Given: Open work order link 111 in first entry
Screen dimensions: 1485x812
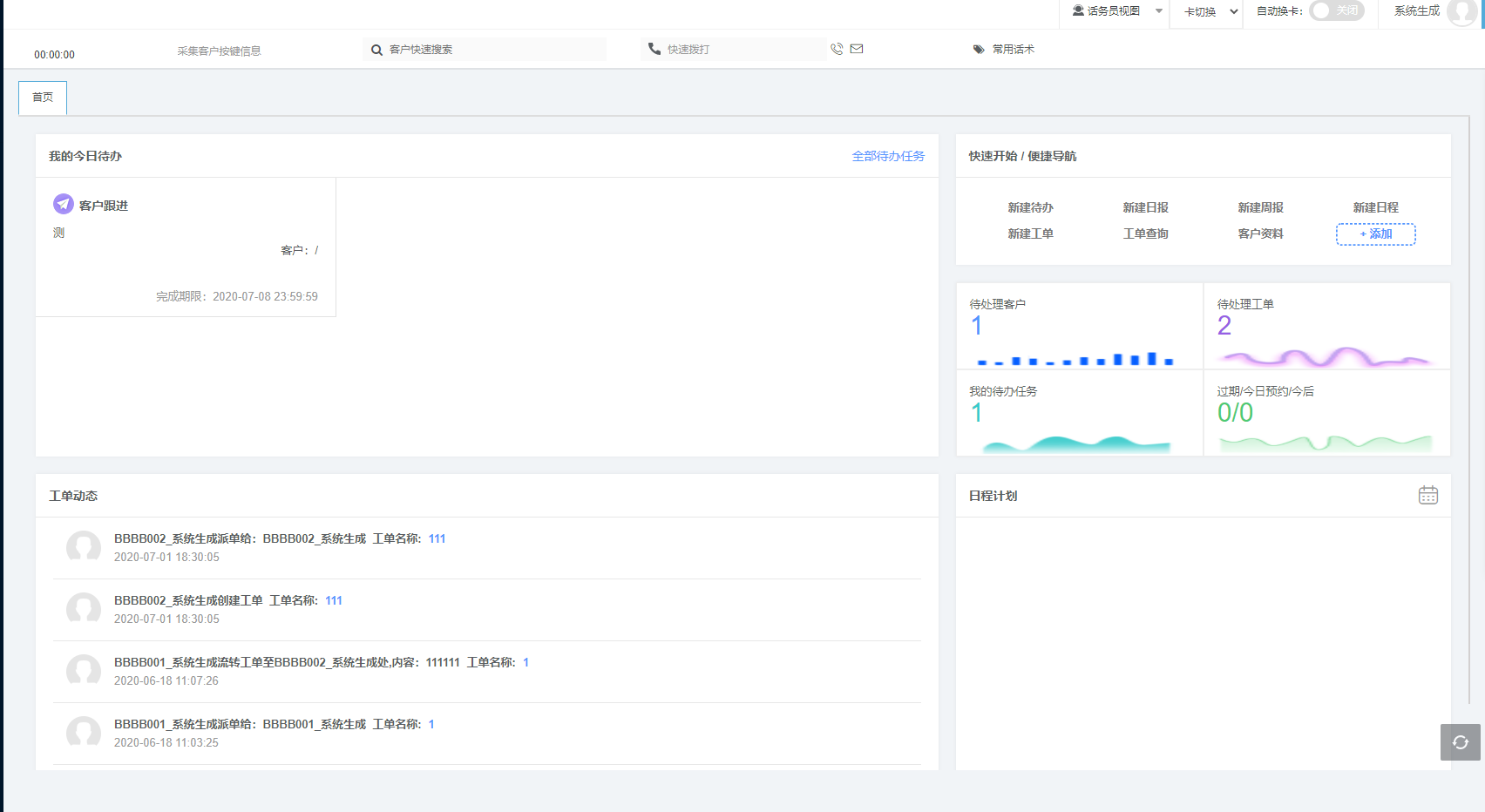Looking at the screenshot, I should coord(437,539).
